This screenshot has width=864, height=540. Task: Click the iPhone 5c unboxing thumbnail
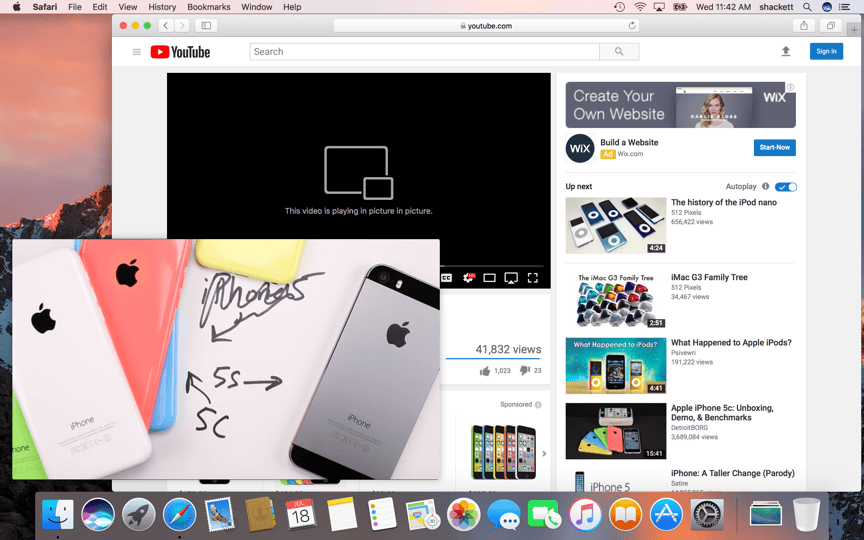615,431
